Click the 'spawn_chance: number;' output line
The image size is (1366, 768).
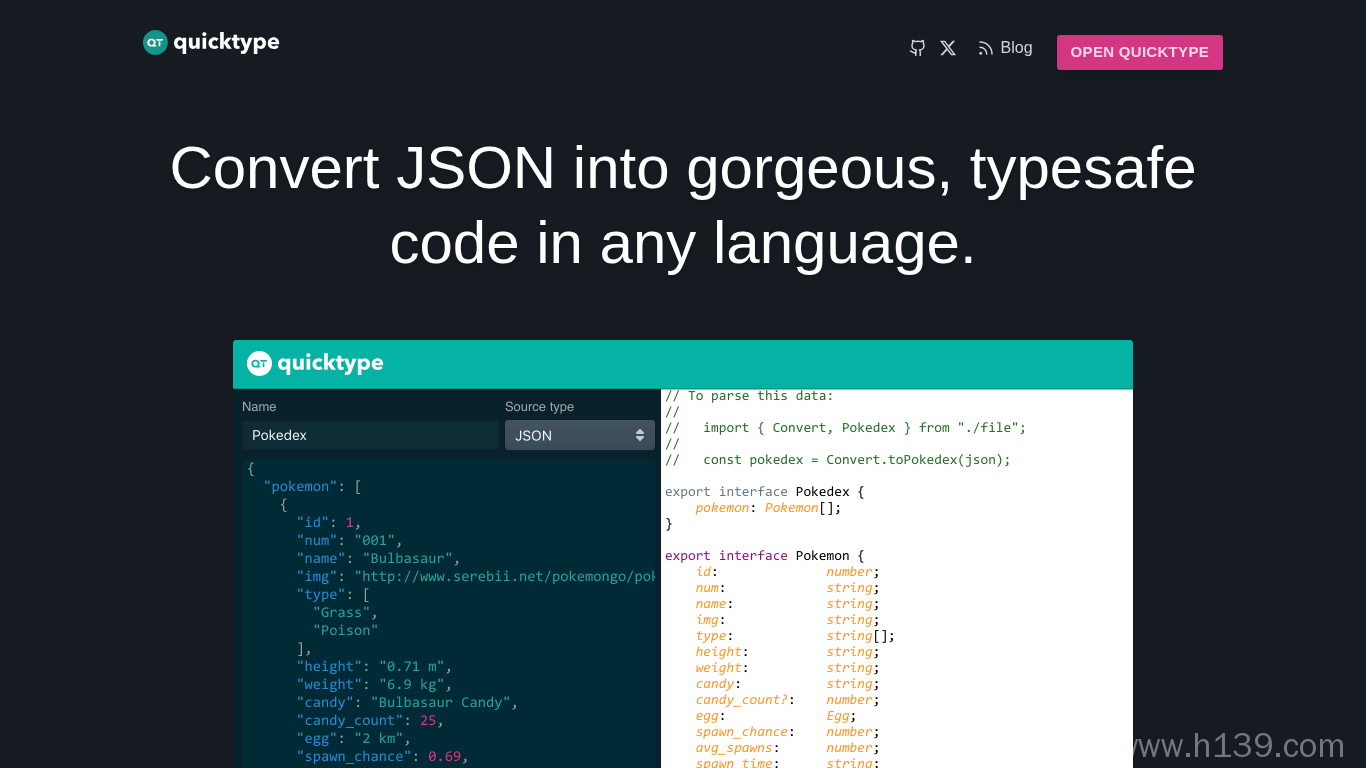click(x=788, y=732)
